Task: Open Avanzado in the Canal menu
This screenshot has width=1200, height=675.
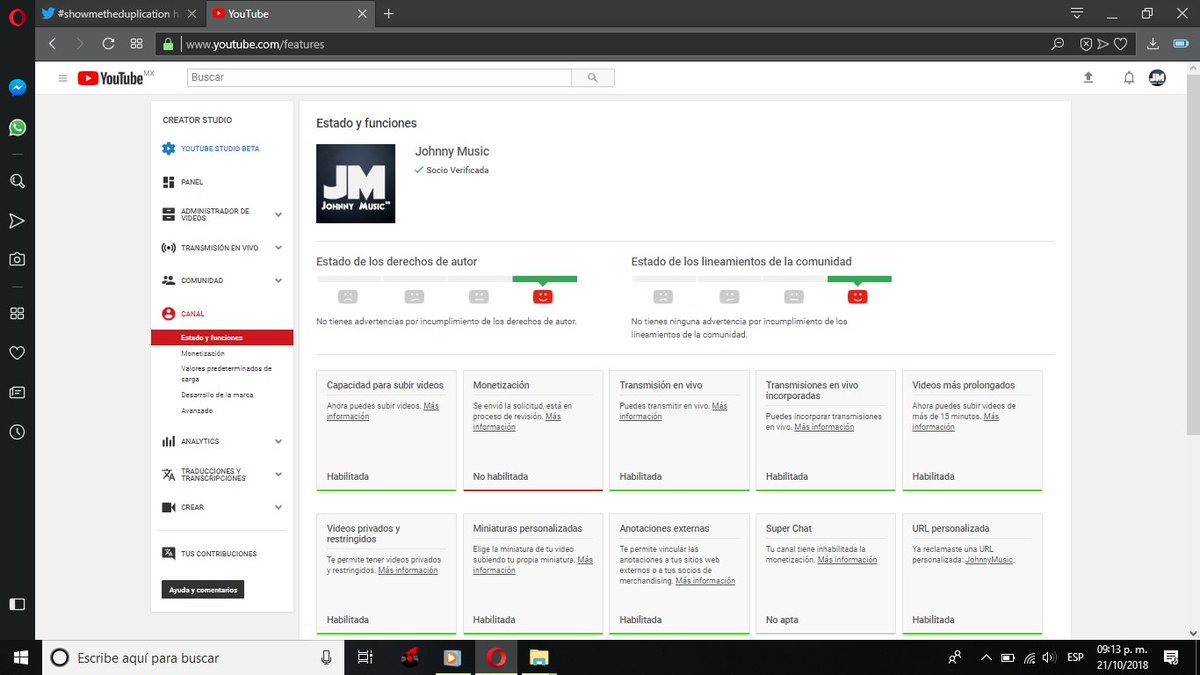Action: point(197,411)
